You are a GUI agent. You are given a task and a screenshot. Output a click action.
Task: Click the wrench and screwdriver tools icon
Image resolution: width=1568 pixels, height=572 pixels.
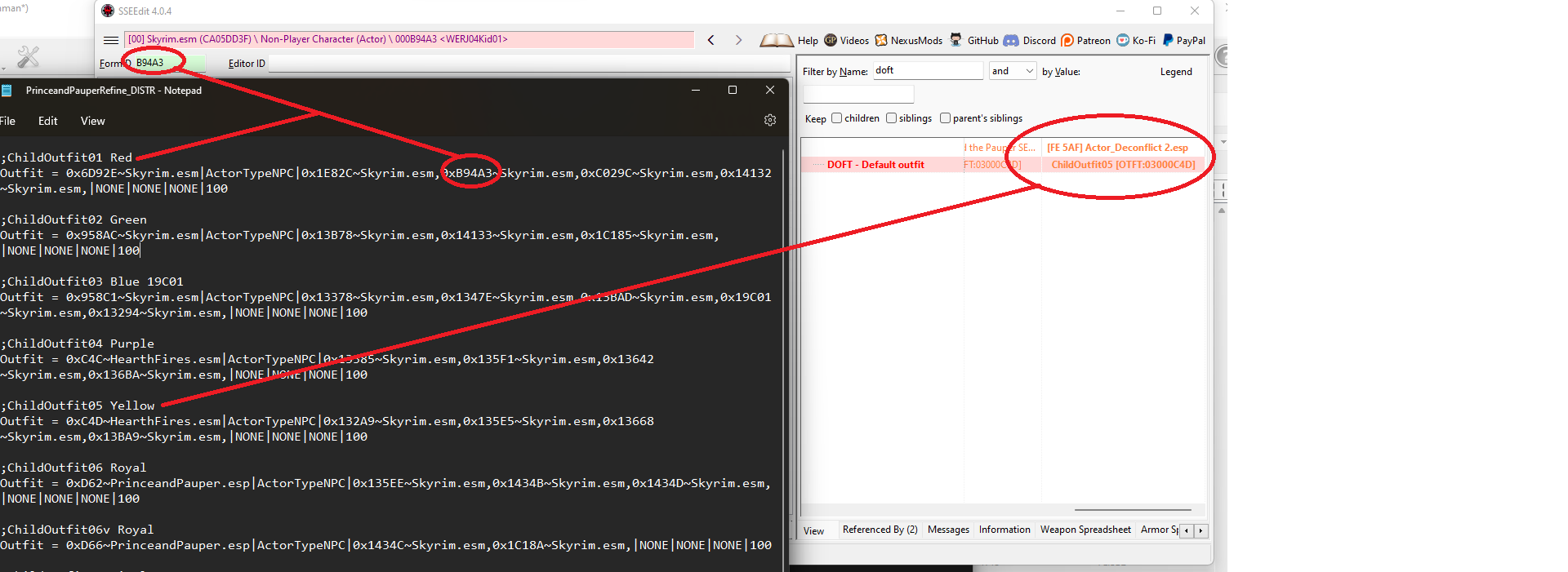tap(29, 57)
